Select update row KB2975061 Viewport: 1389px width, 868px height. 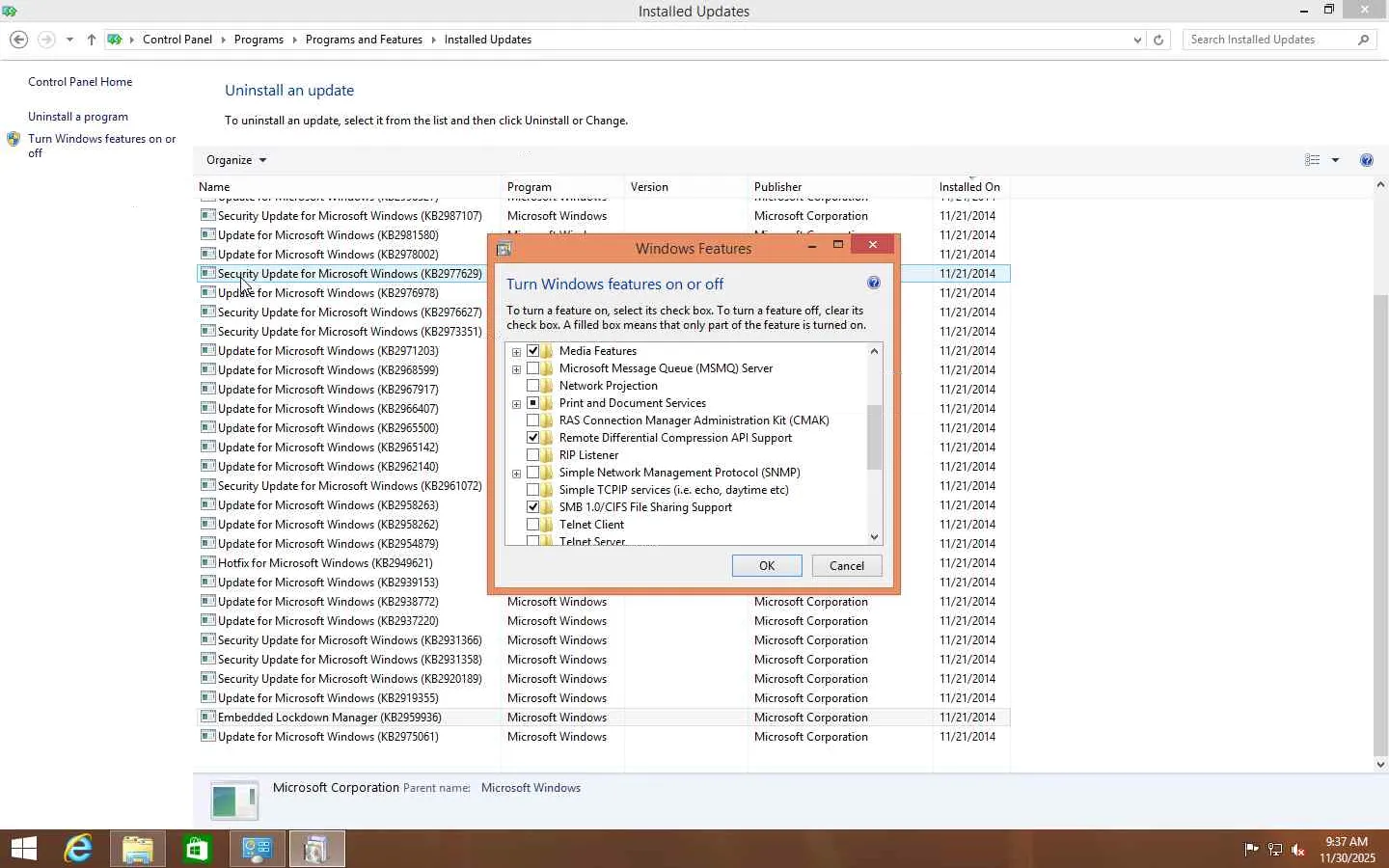604,737
